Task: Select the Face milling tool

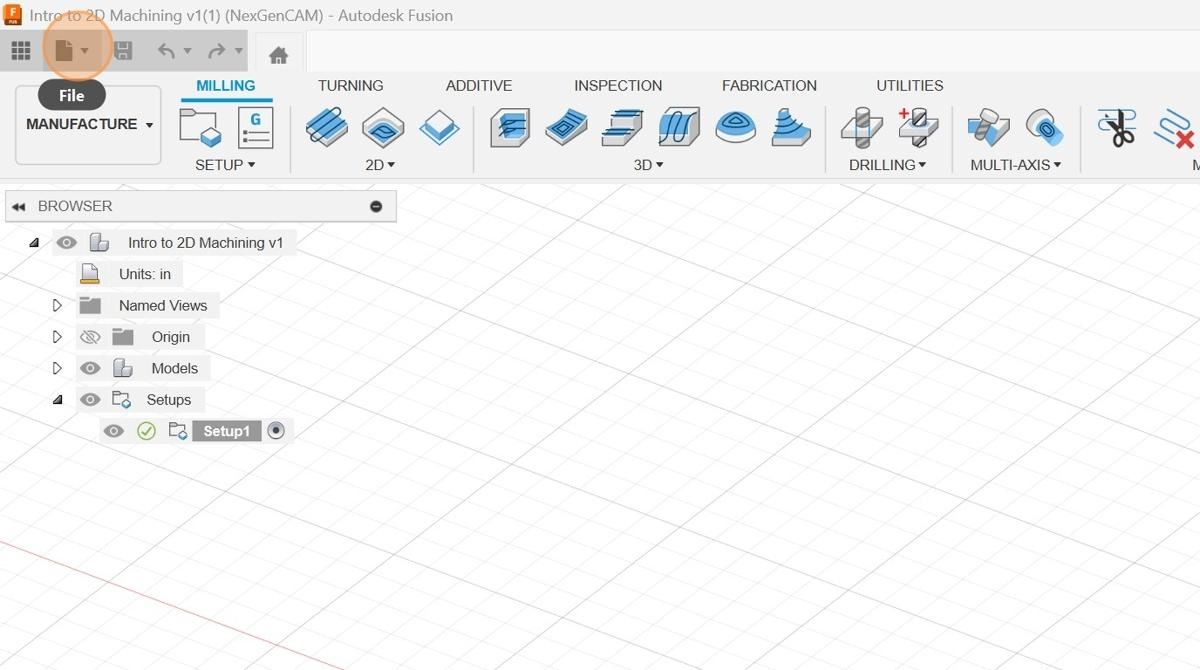Action: pyautogui.click(x=439, y=128)
